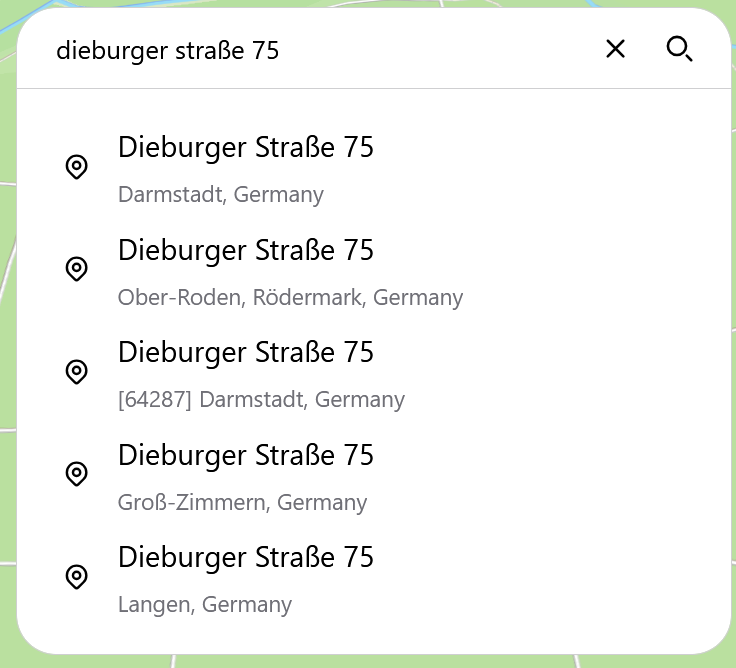Click pin icon beside 'Langen, Germany' result

click(x=76, y=577)
